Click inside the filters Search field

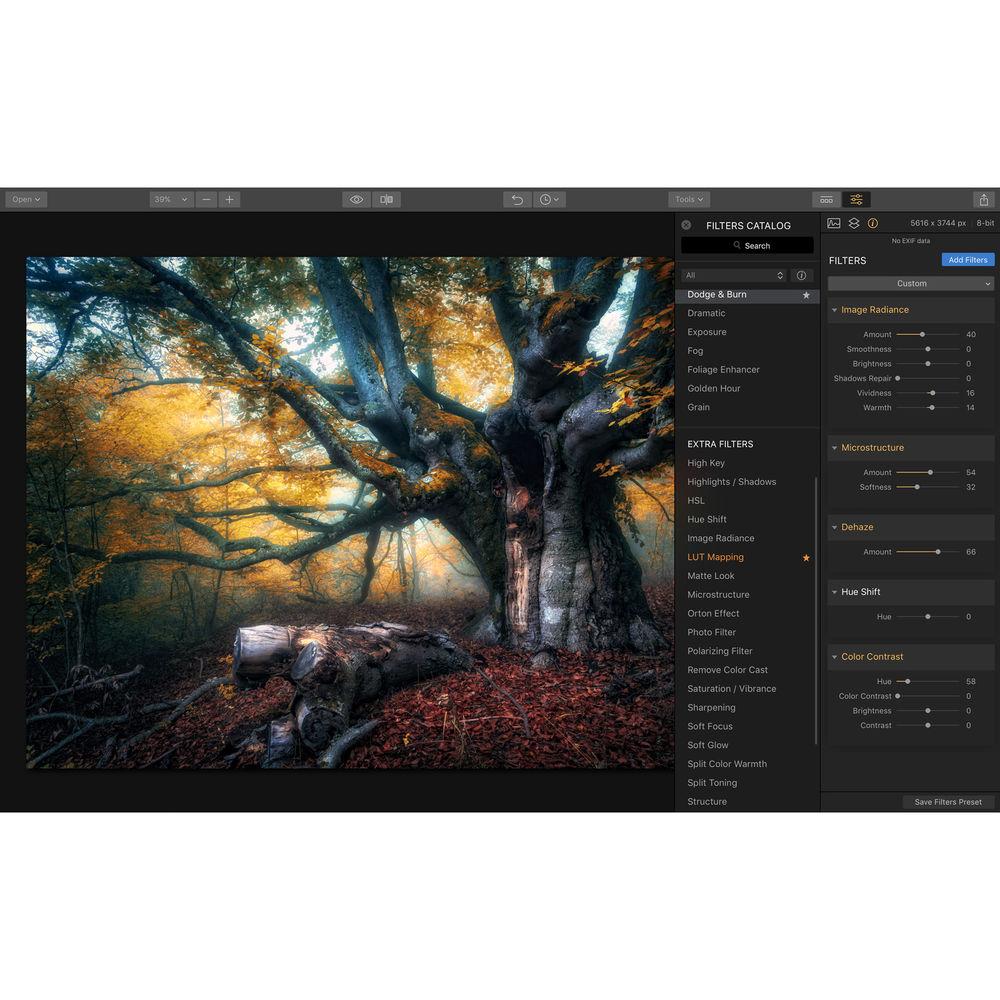pos(746,245)
